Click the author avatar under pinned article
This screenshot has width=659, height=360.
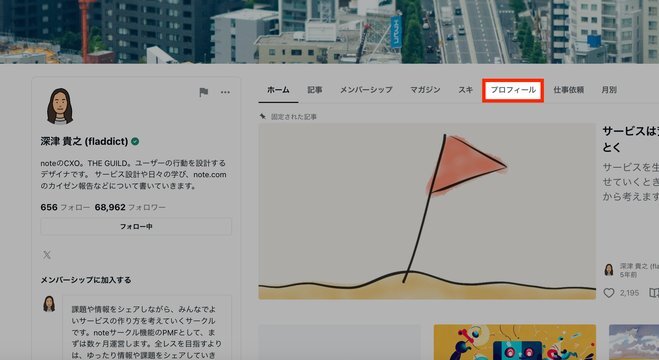point(609,270)
